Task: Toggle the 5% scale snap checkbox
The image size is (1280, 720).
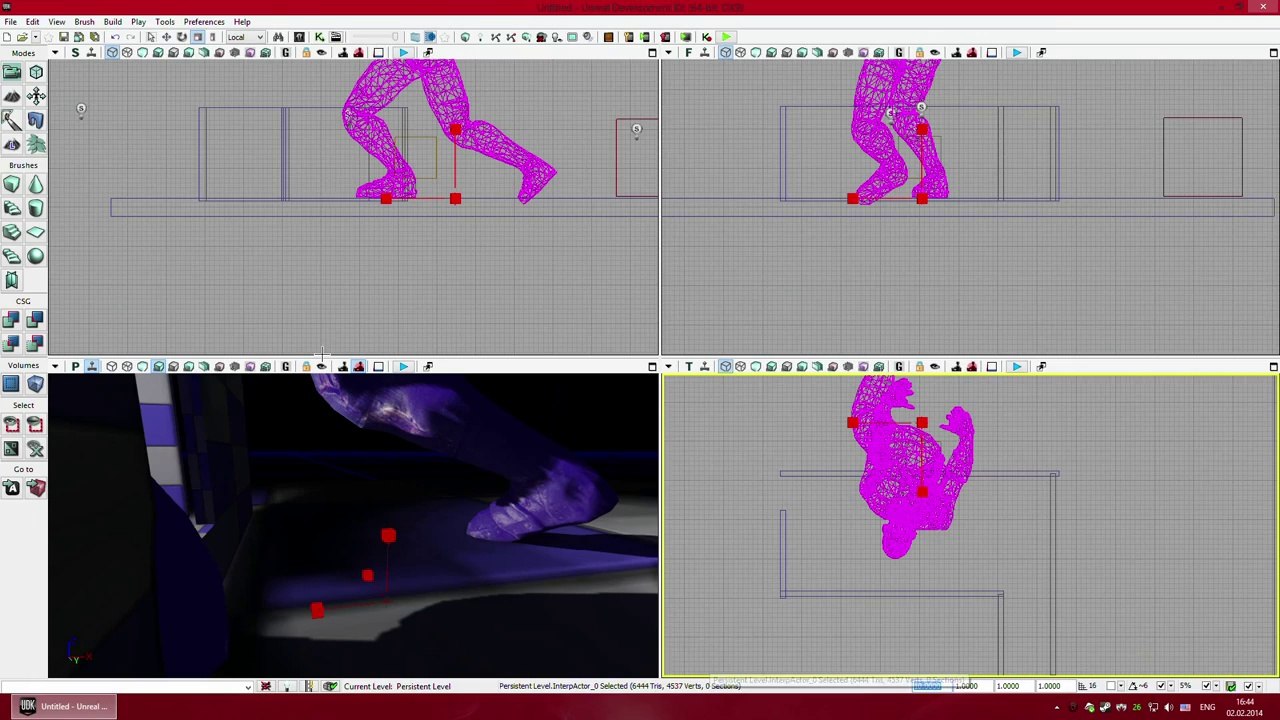Action: tap(1206, 686)
